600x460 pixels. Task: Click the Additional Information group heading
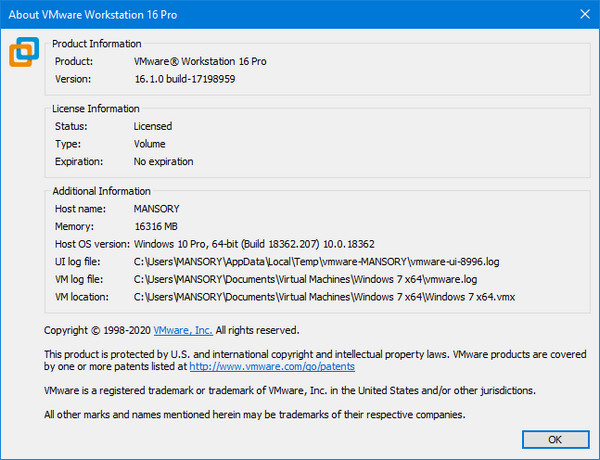pos(101,191)
